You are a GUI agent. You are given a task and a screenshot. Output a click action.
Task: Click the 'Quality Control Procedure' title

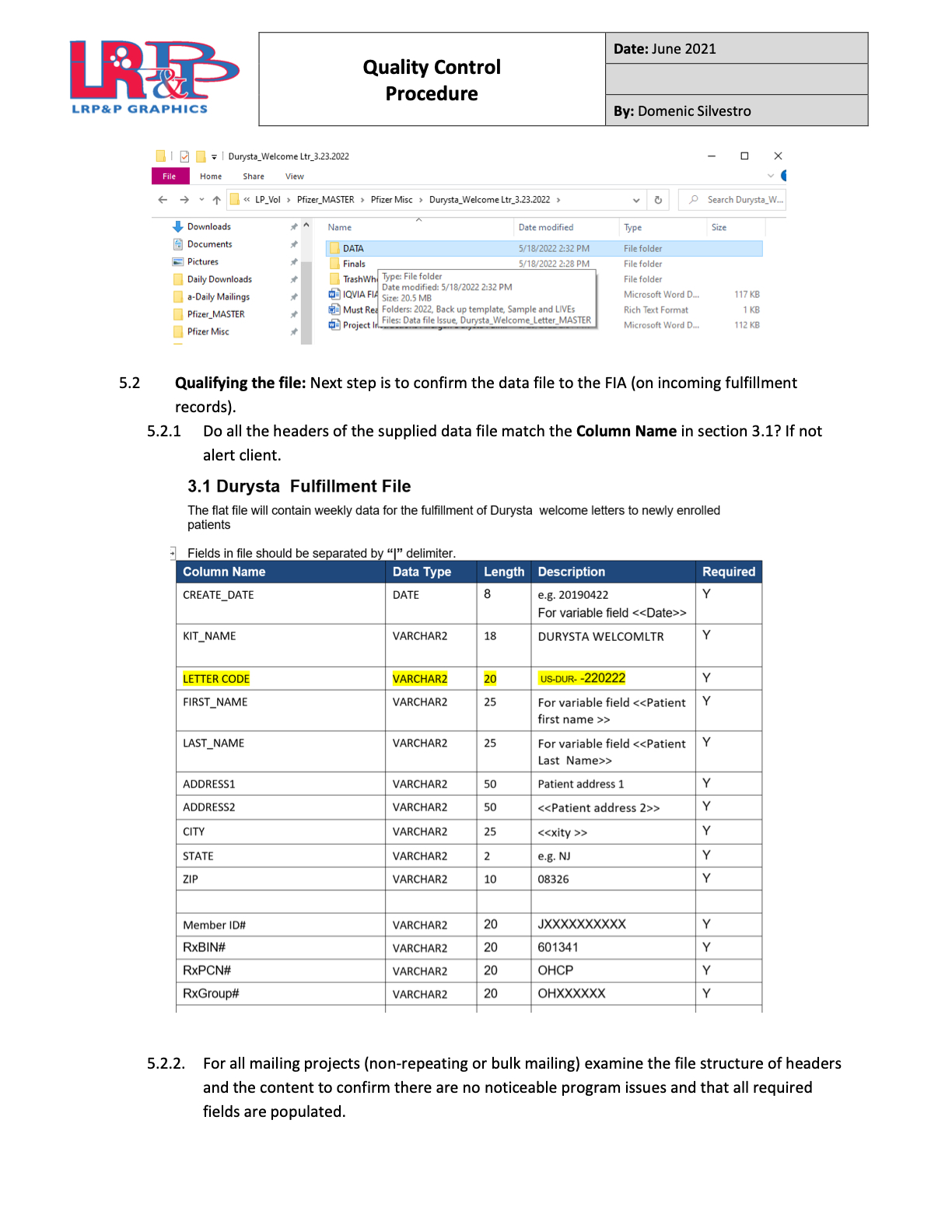[432, 80]
